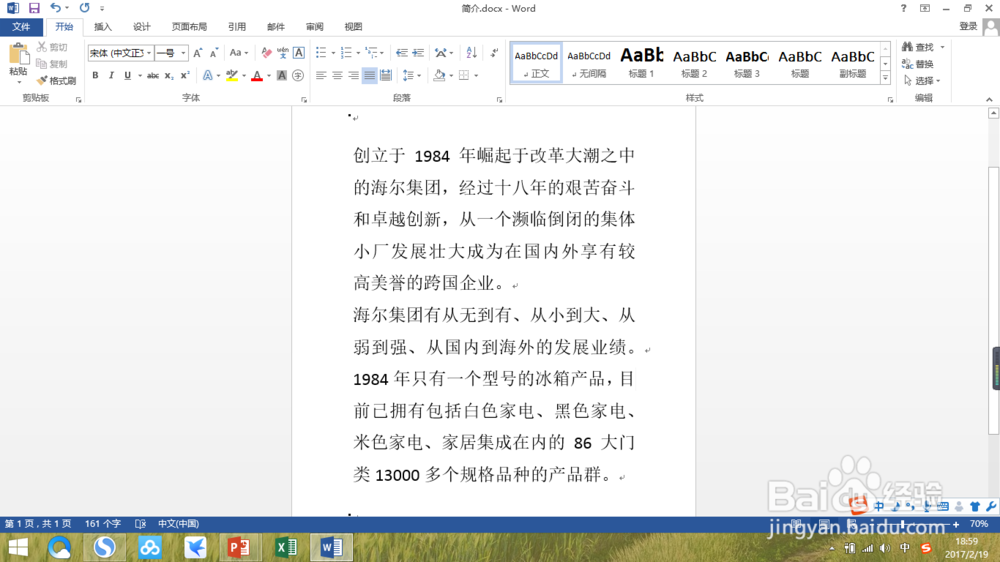
Task: Click the word count 161 个字
Action: (103, 524)
